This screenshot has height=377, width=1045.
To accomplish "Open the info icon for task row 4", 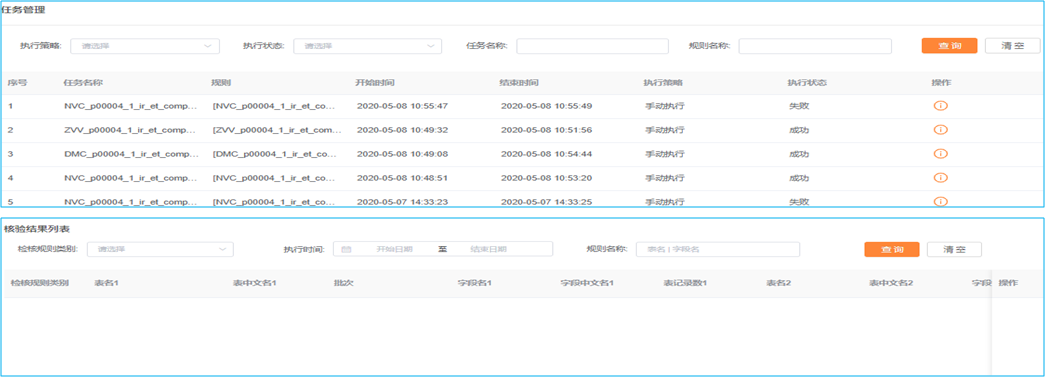I will [940, 178].
